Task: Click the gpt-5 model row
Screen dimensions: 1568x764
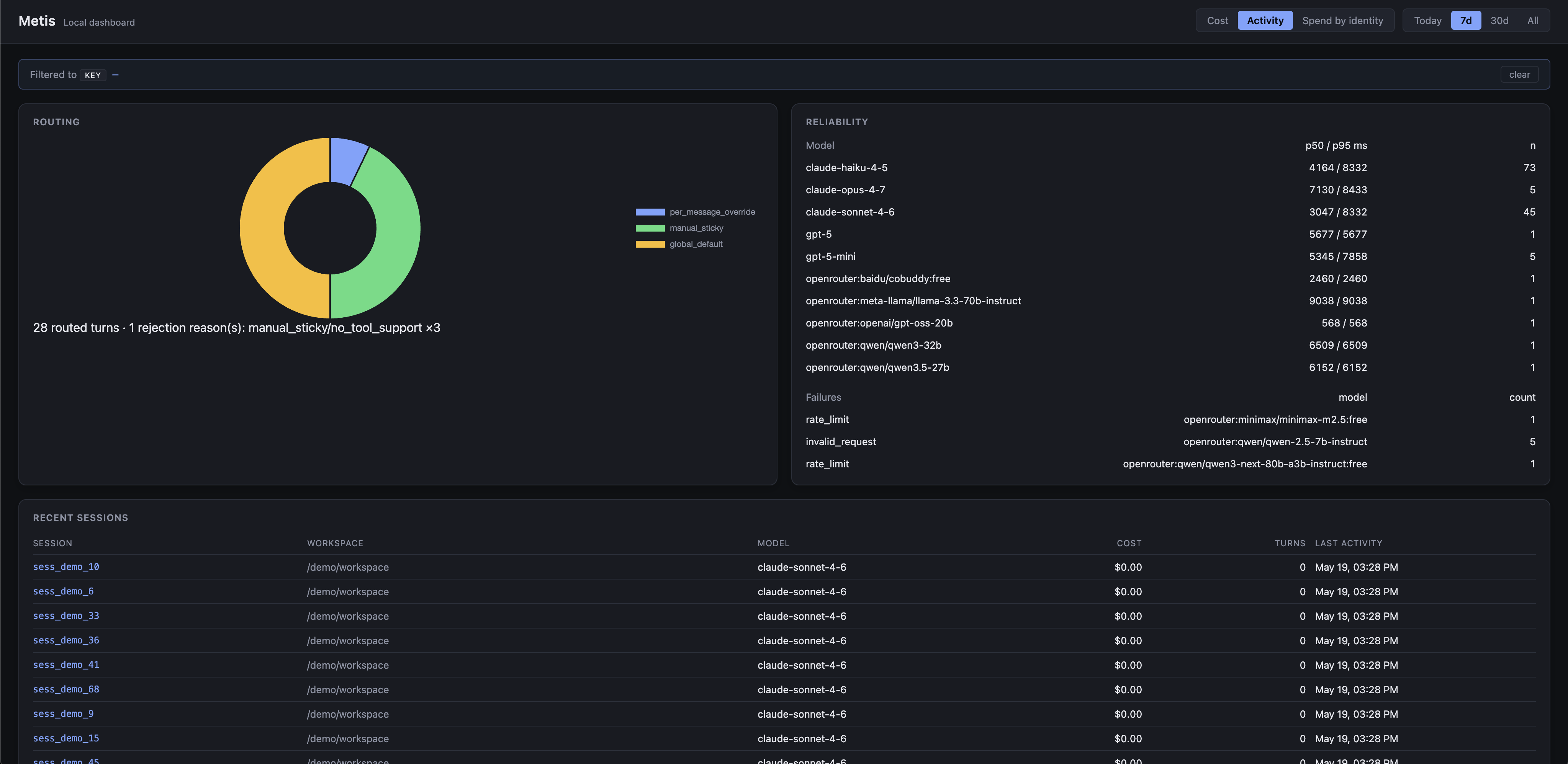Action: coord(1170,234)
